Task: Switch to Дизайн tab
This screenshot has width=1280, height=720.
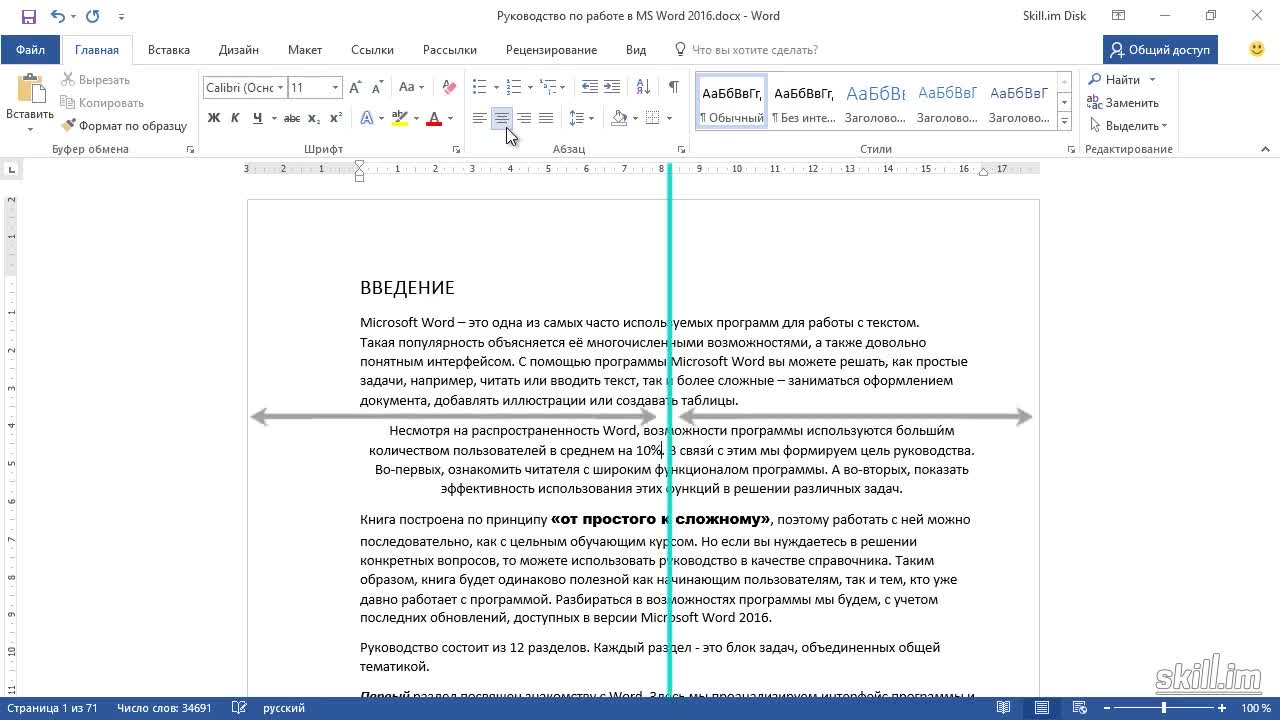Action: (x=239, y=50)
